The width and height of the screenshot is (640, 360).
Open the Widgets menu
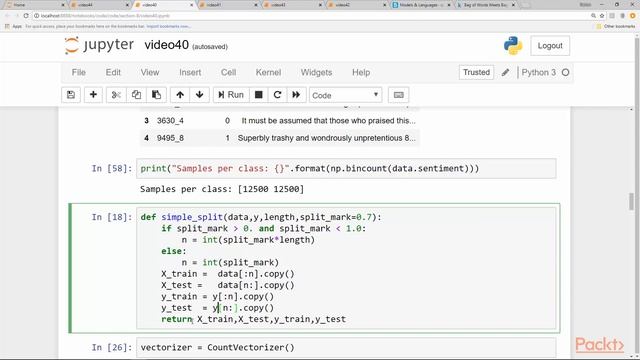(x=316, y=73)
